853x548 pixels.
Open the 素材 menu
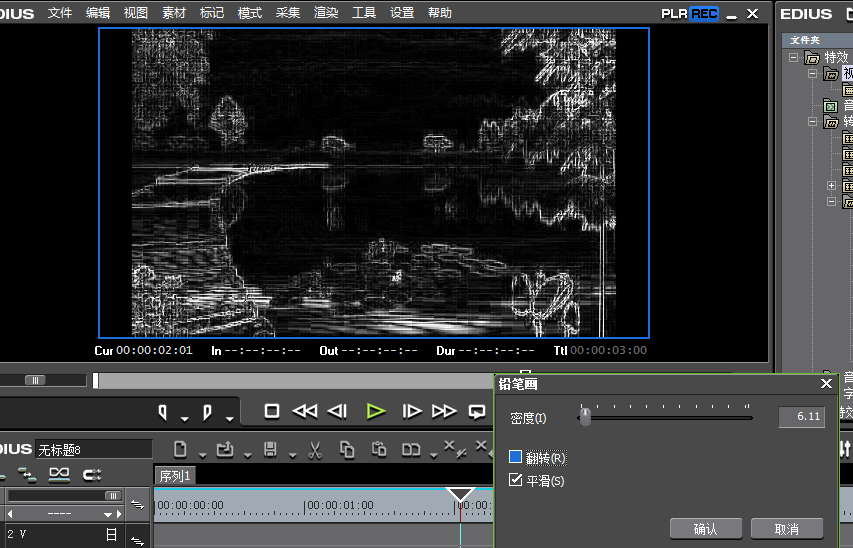(174, 13)
